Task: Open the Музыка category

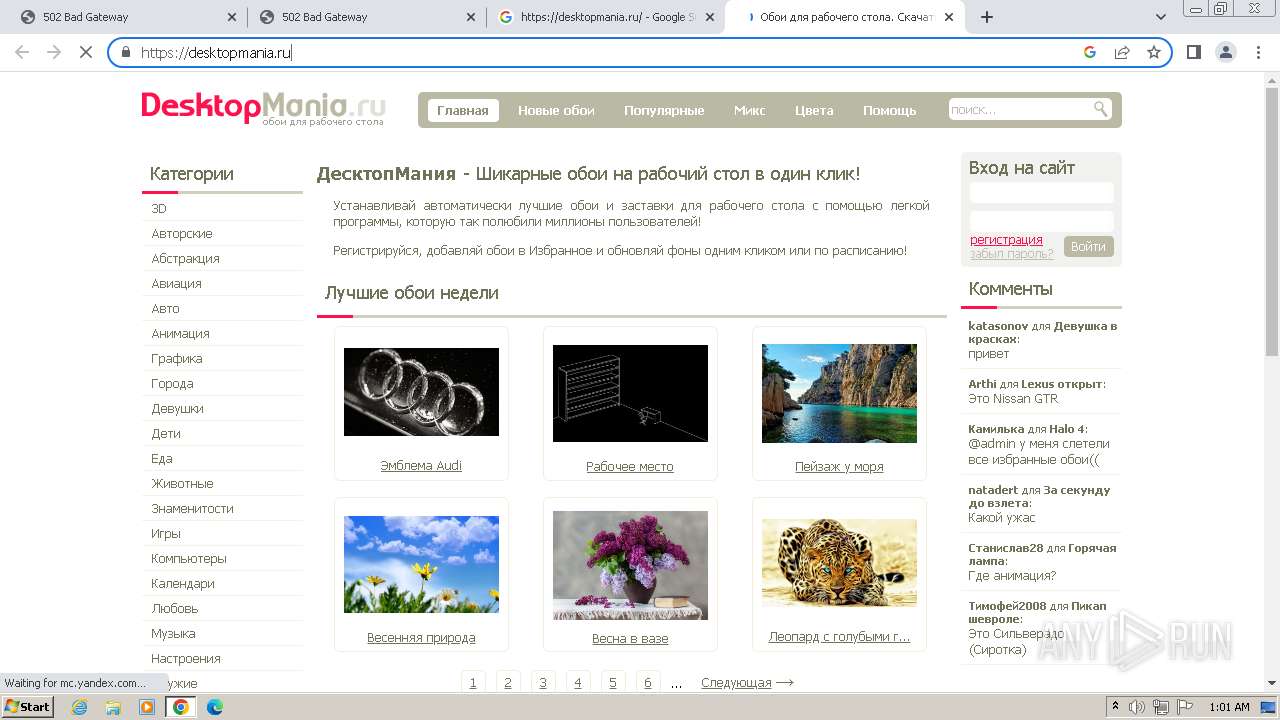Action: point(173,633)
